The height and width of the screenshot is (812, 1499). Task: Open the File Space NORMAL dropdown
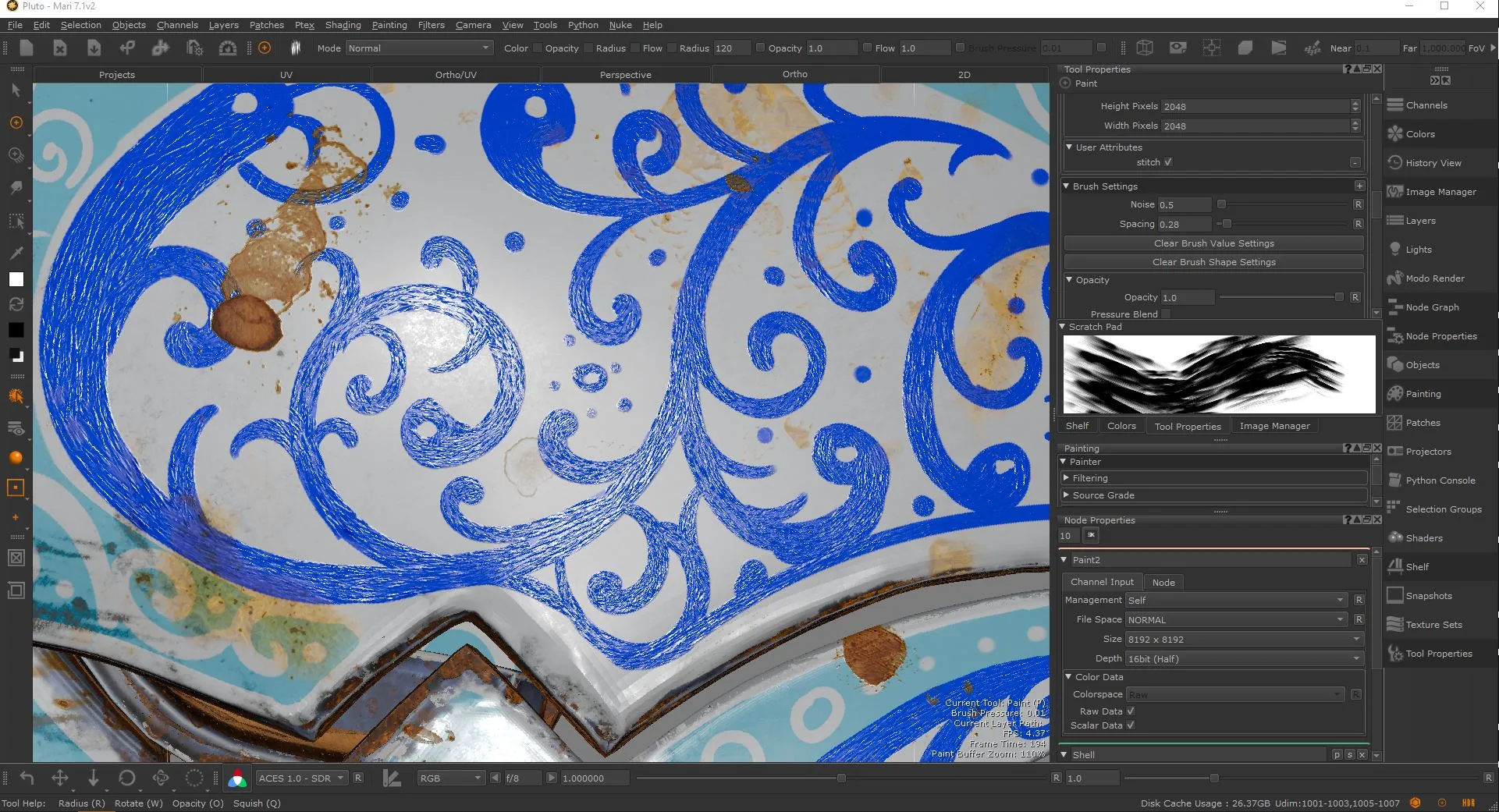[x=1236, y=619]
